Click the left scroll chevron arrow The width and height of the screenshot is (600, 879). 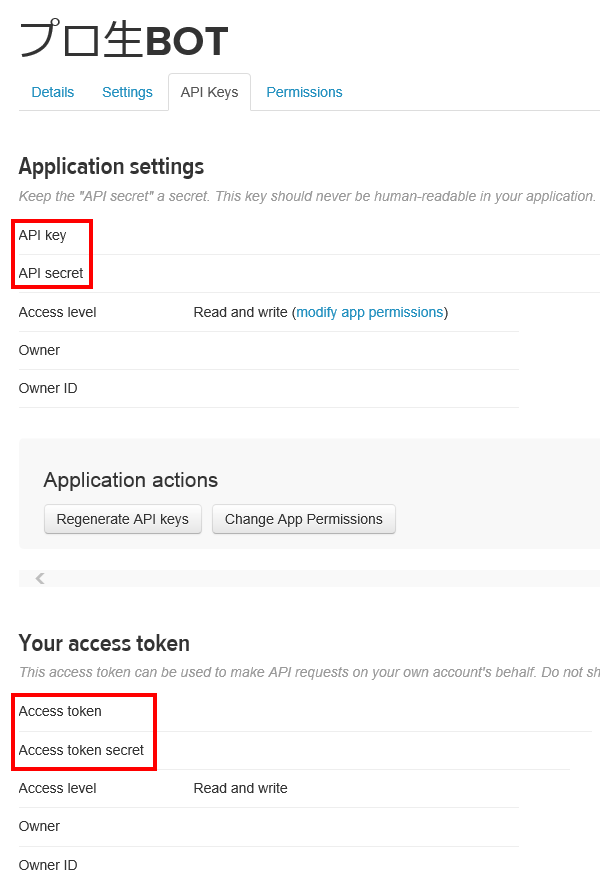[x=38, y=576]
